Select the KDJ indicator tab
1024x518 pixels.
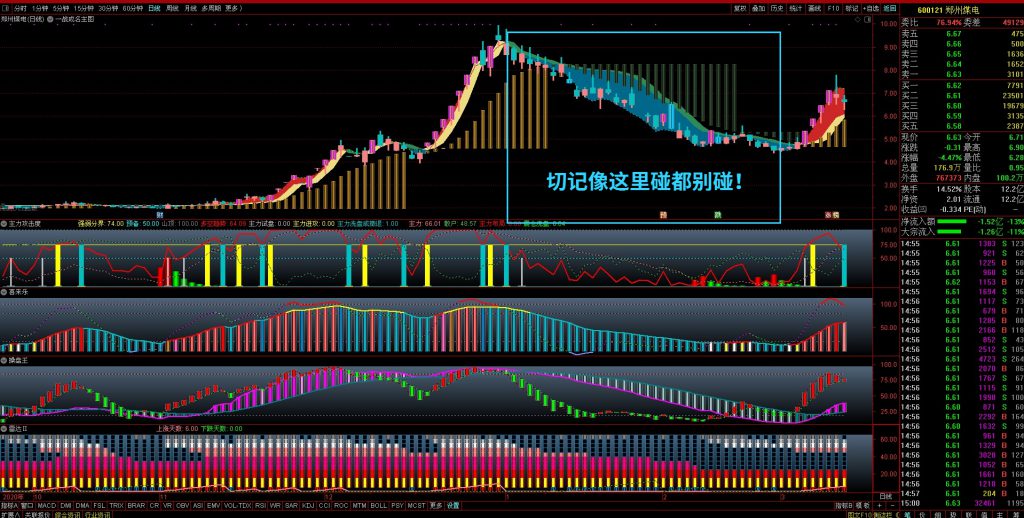pos(308,505)
